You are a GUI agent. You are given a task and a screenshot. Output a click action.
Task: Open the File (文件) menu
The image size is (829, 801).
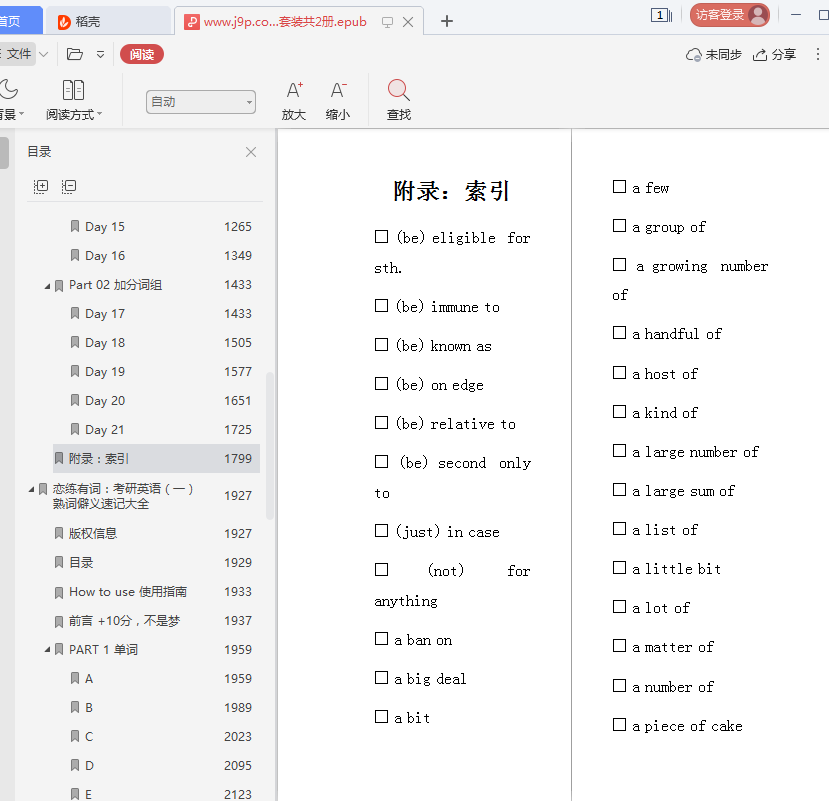click(20, 54)
